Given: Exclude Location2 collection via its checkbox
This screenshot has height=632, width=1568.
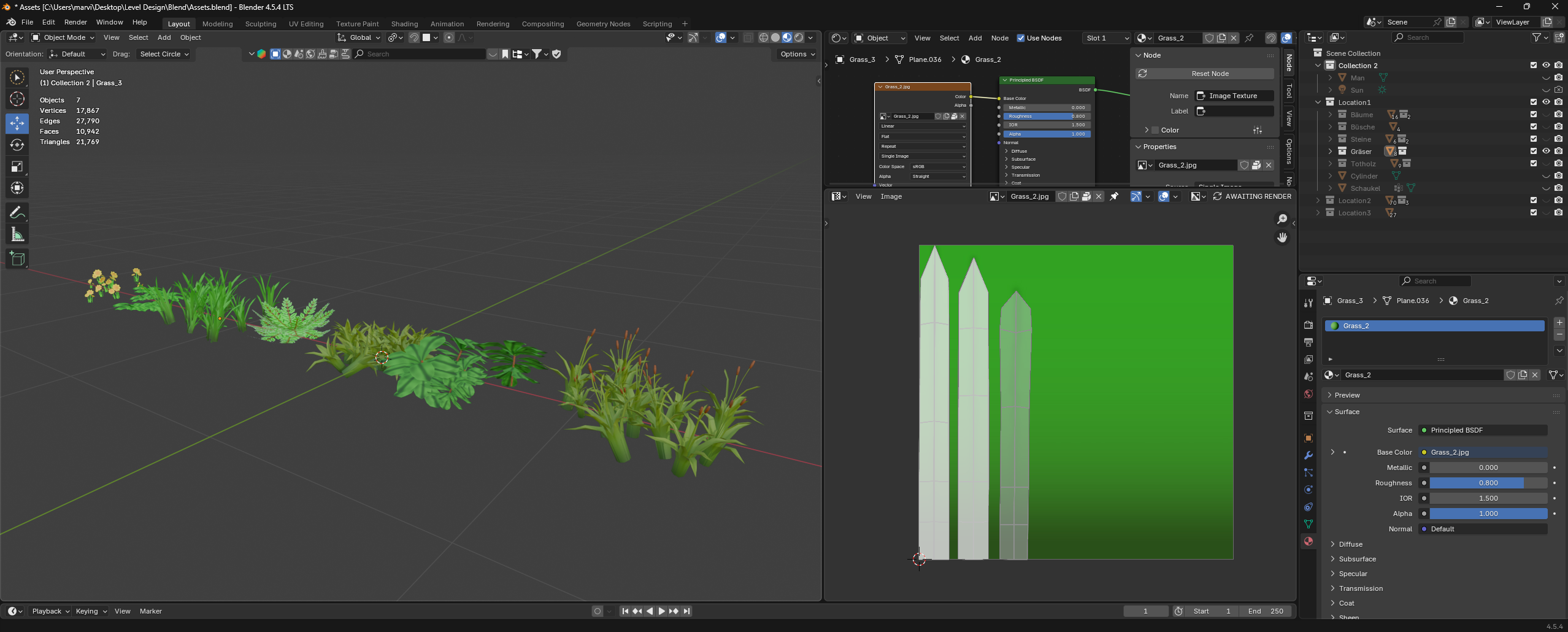Looking at the screenshot, I should (1534, 201).
